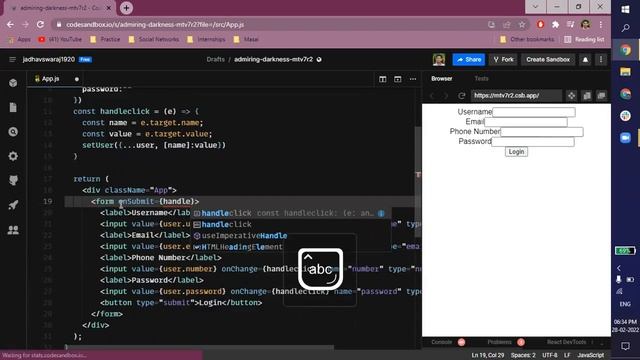The height and width of the screenshot is (360, 640).
Task: Open the GitHub icon in the sidebar
Action: tap(13, 180)
